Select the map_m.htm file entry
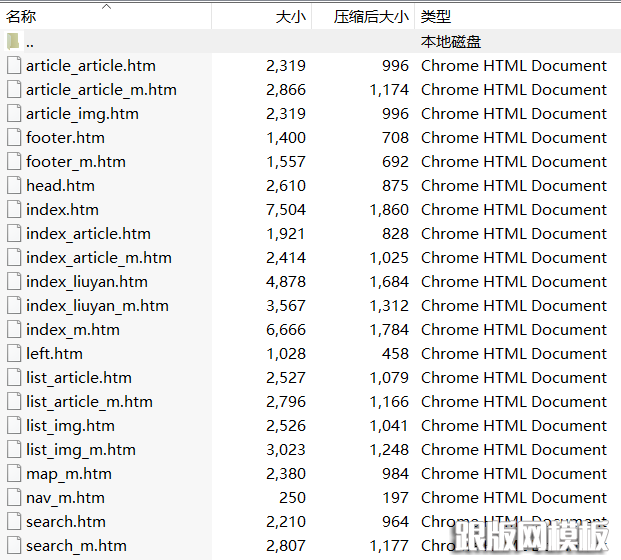 tap(68, 473)
